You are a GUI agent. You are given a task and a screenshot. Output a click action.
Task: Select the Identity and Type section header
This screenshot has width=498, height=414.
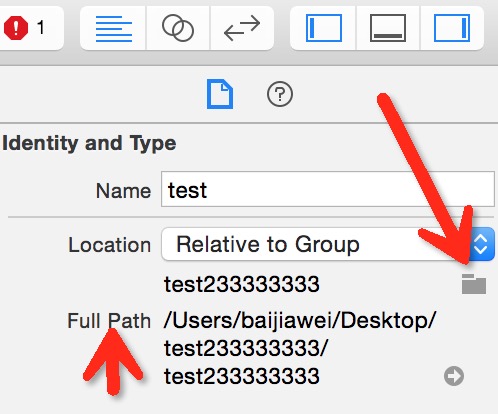89,144
